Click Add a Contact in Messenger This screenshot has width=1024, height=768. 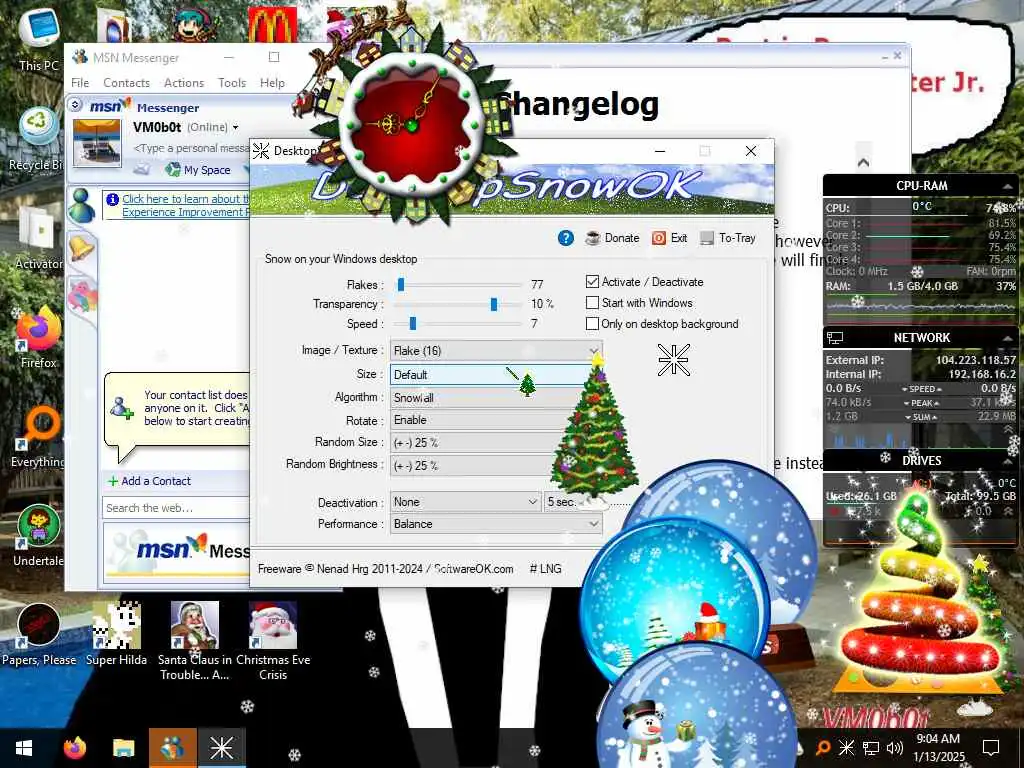pos(150,481)
